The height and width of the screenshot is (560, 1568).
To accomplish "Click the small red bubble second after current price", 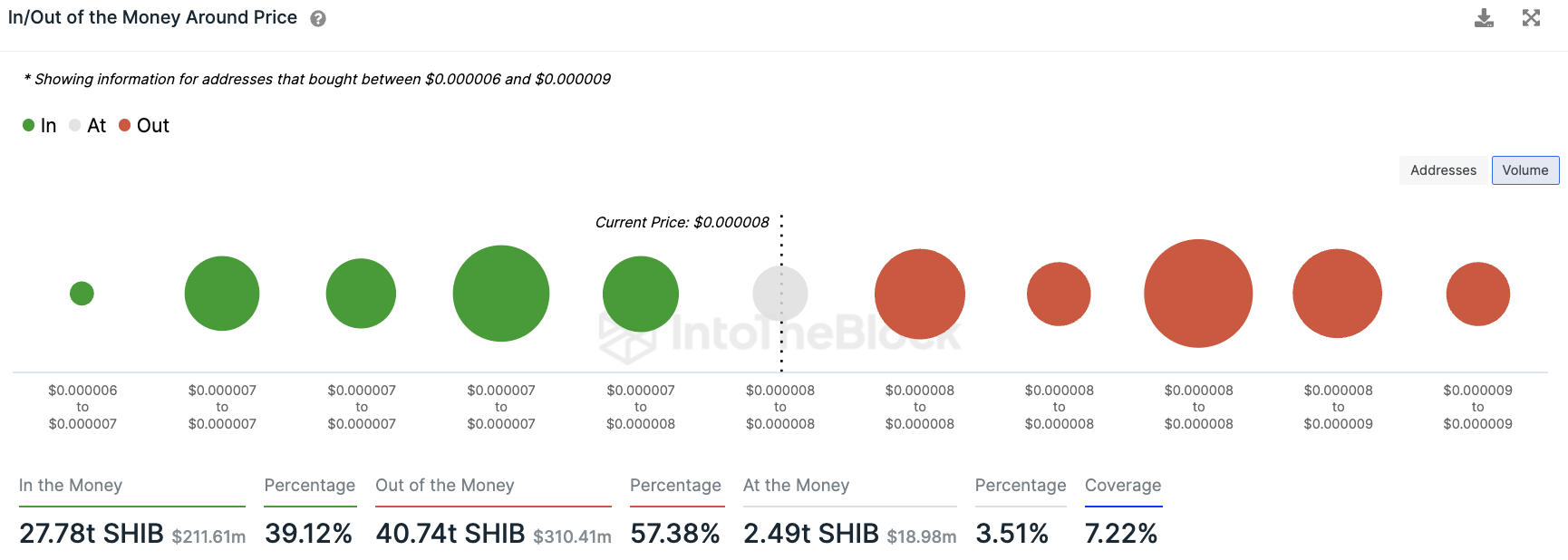I will point(1059,294).
